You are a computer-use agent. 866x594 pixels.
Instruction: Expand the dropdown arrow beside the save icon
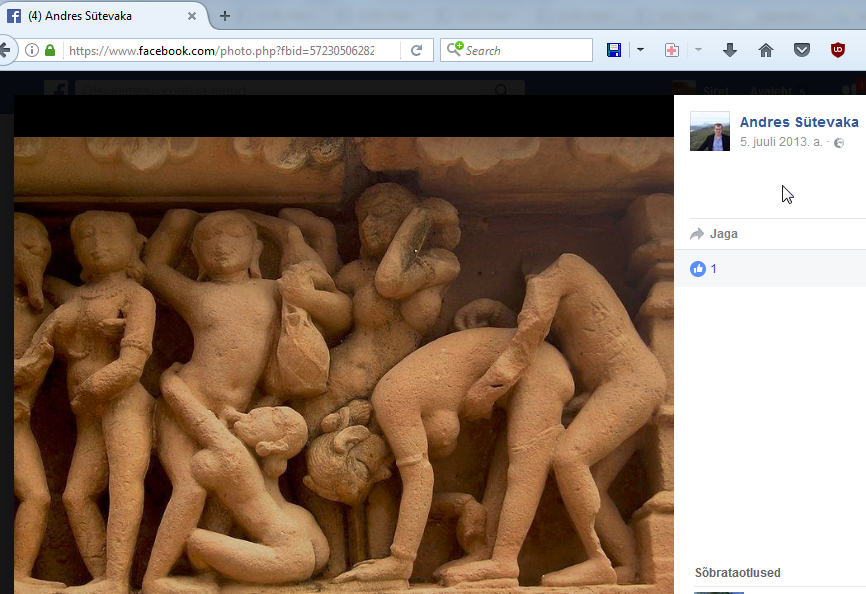(640, 50)
